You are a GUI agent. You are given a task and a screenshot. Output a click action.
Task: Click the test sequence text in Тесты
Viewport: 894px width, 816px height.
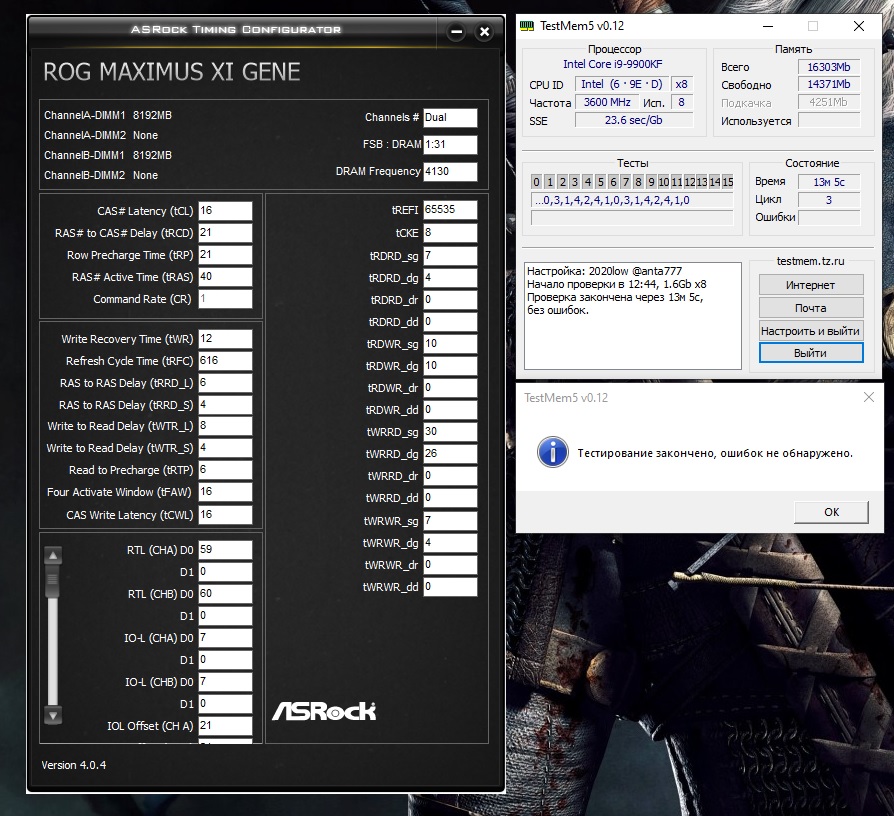(x=632, y=200)
